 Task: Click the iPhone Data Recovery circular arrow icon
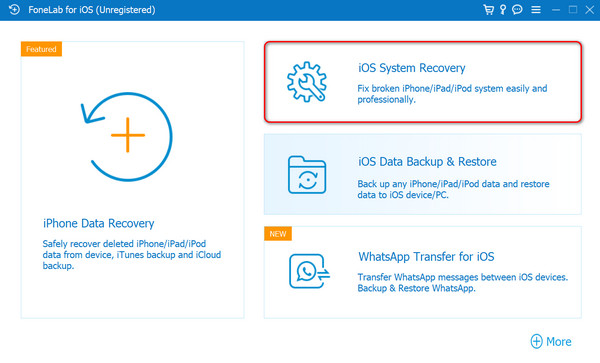127,136
